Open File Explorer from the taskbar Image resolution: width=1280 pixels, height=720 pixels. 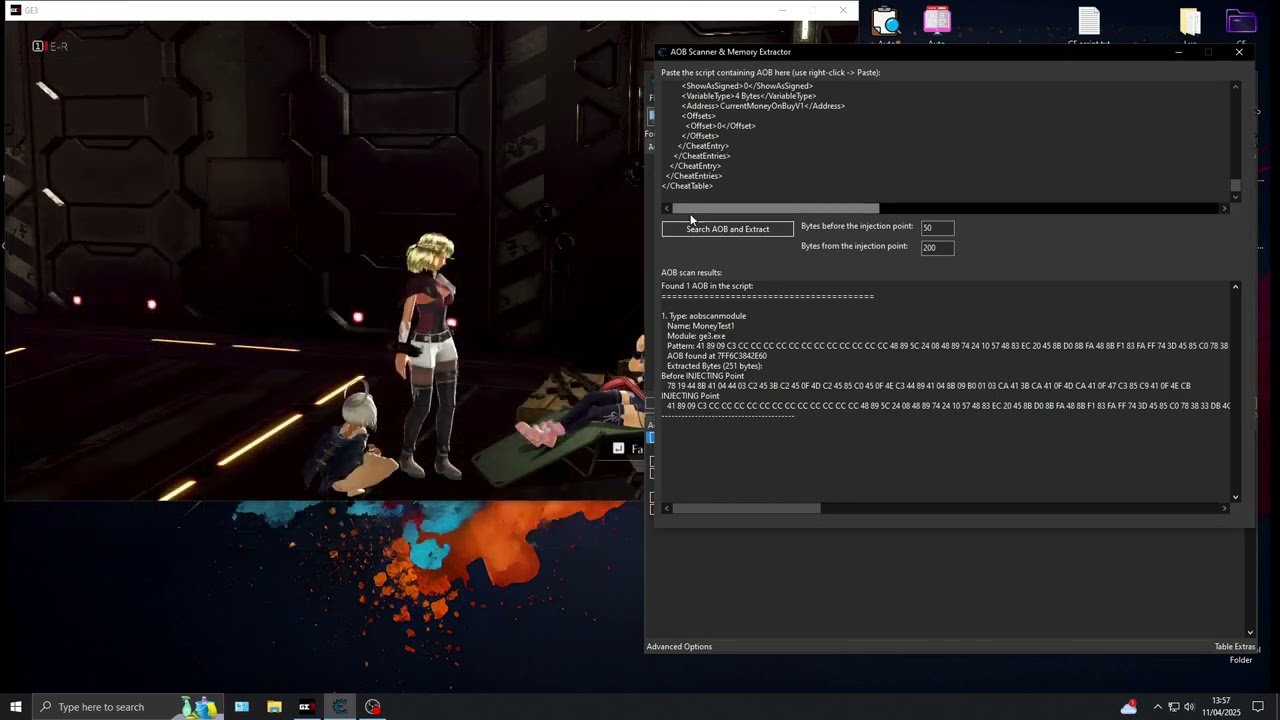pos(274,707)
